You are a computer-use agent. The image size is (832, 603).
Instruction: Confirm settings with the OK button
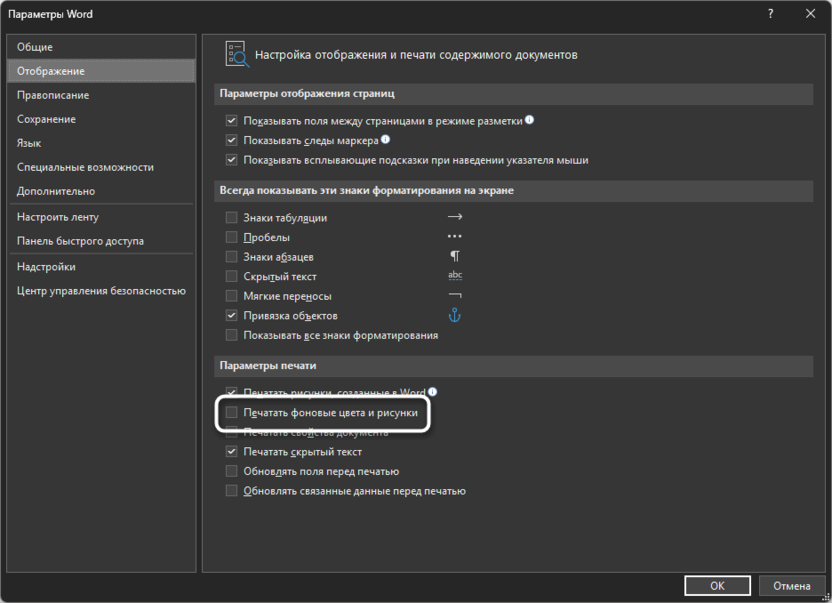(x=717, y=585)
